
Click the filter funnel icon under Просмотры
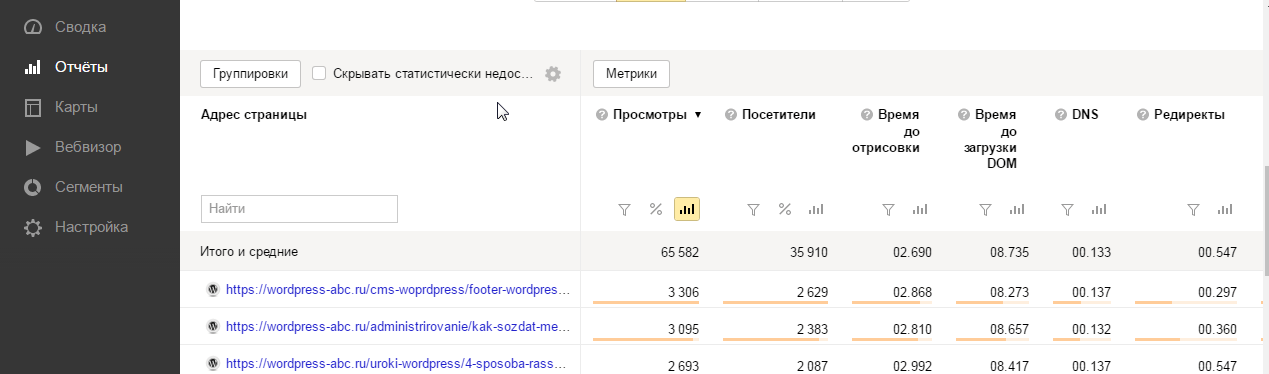pyautogui.click(x=624, y=209)
